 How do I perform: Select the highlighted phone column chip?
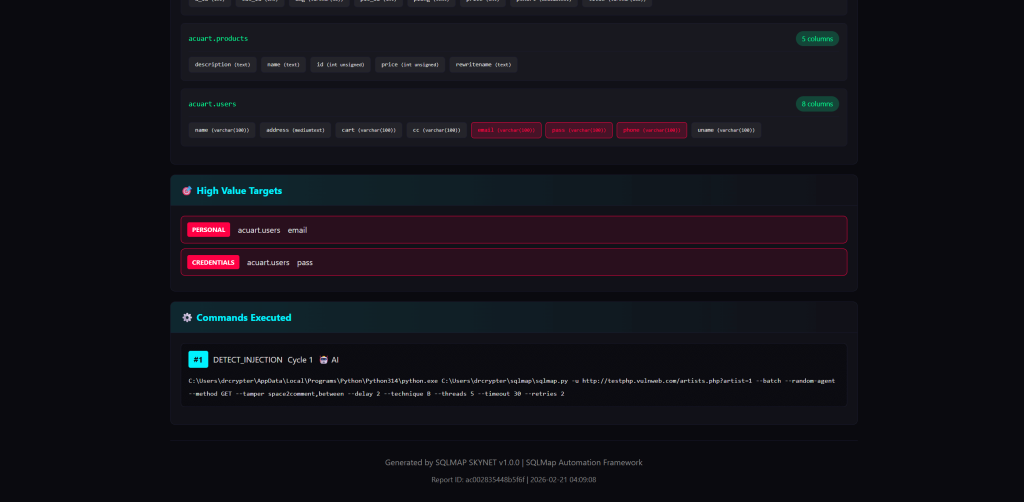[x=652, y=130]
